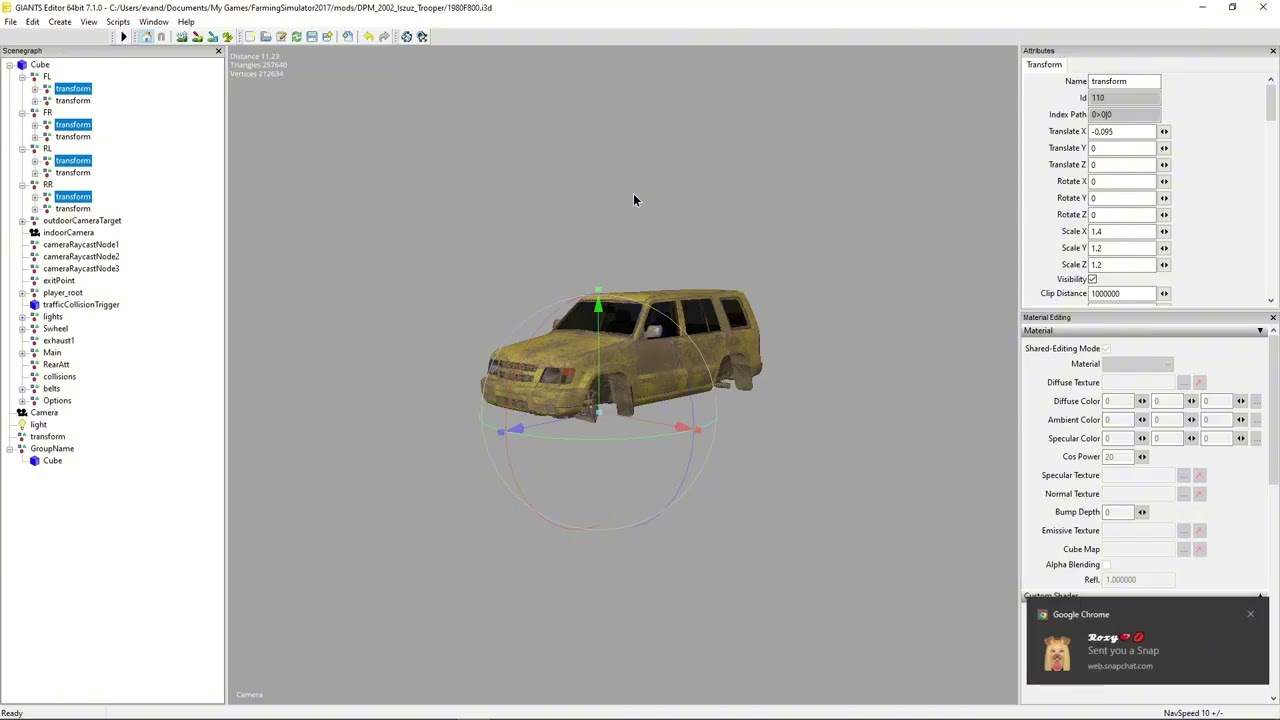Open the Window menu
1280x720 pixels.
click(153, 22)
